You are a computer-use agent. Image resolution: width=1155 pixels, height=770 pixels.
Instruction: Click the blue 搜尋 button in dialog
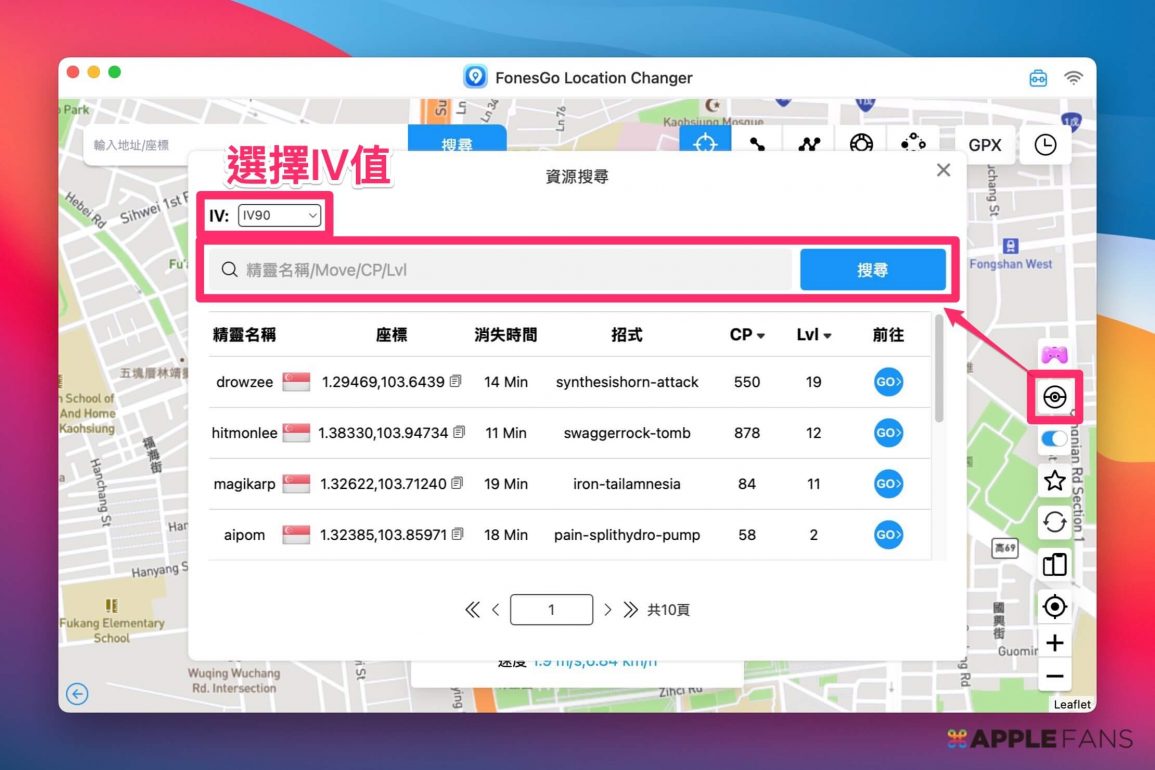tap(872, 270)
